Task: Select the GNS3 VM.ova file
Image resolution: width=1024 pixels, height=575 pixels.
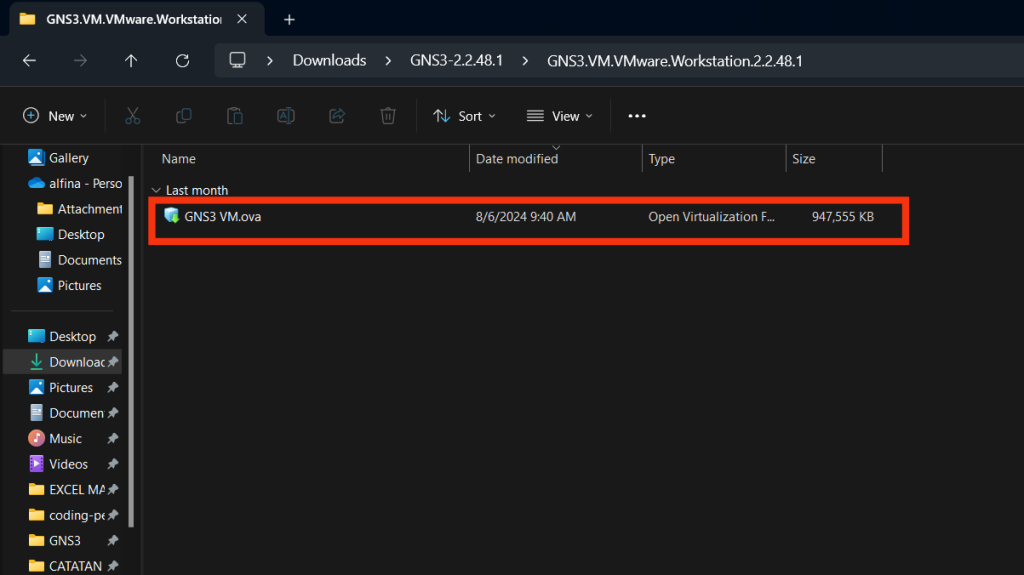Action: [x=222, y=217]
